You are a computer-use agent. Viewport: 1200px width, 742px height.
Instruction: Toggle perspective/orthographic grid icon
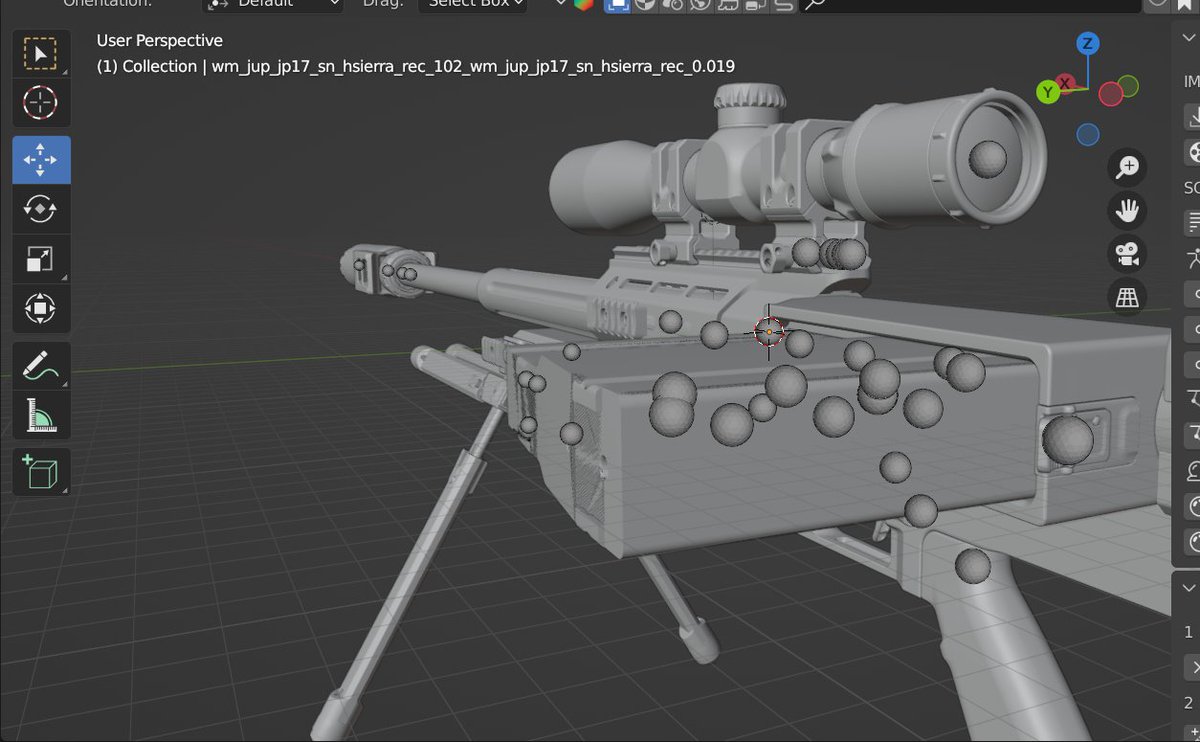(x=1128, y=296)
